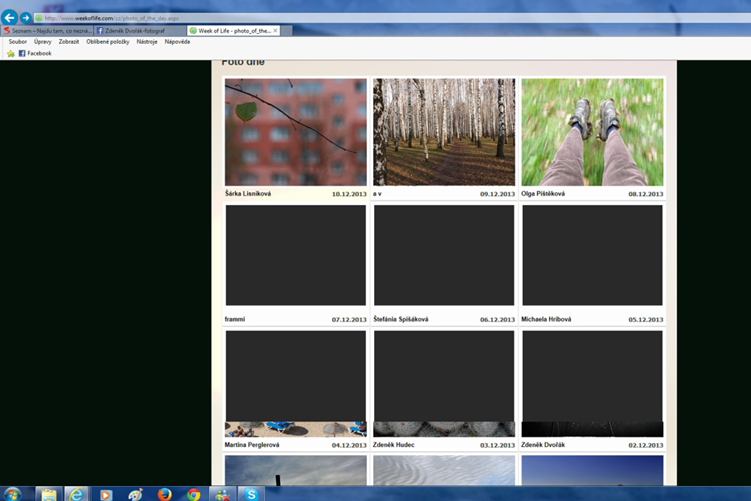
Task: Open Štefánia Spišáková's photo placeholder
Action: (x=444, y=255)
